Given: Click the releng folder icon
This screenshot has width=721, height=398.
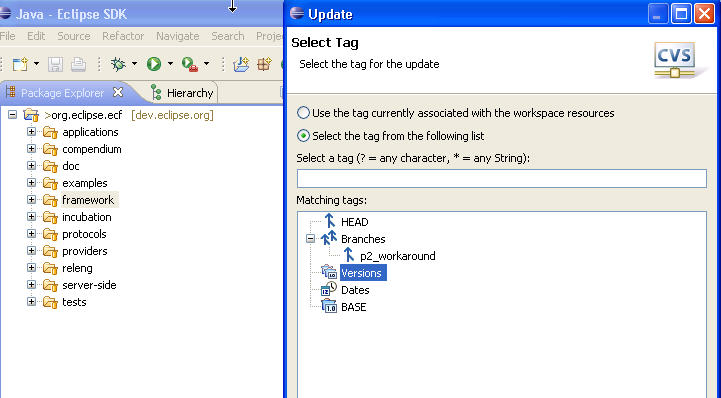Looking at the screenshot, I should click(x=51, y=268).
